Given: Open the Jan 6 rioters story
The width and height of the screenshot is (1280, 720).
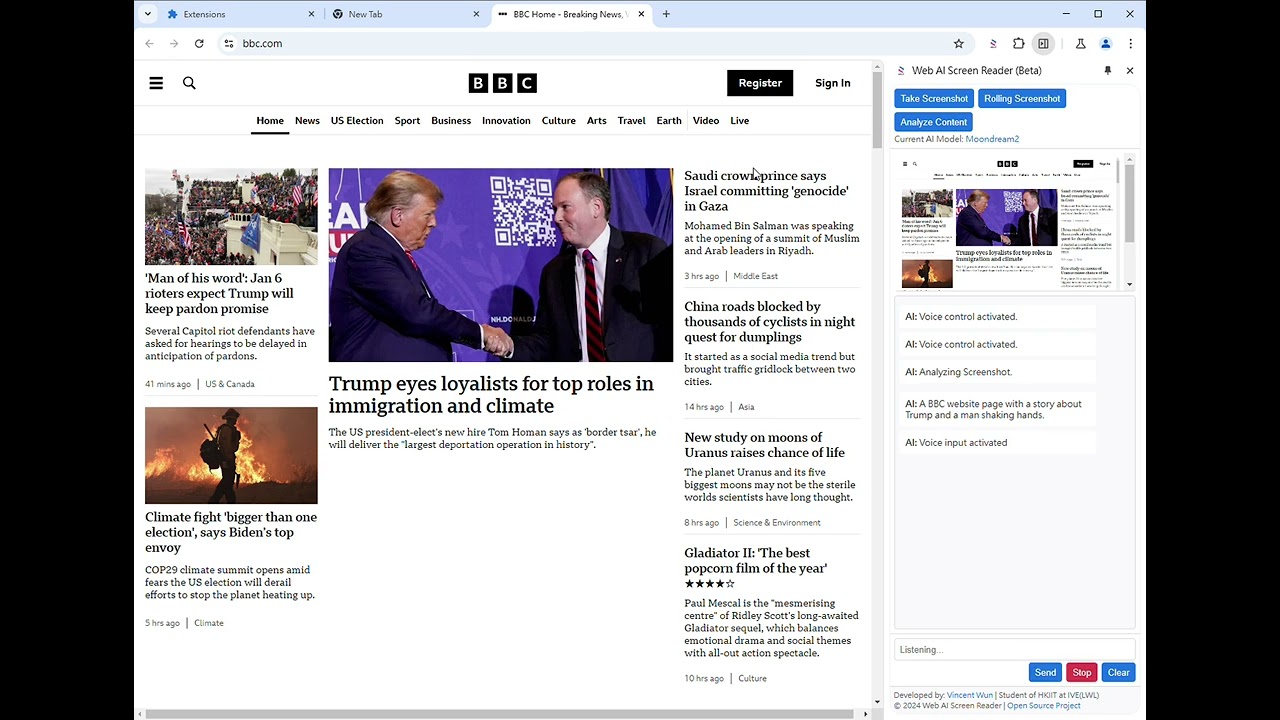Looking at the screenshot, I should coord(219,293).
